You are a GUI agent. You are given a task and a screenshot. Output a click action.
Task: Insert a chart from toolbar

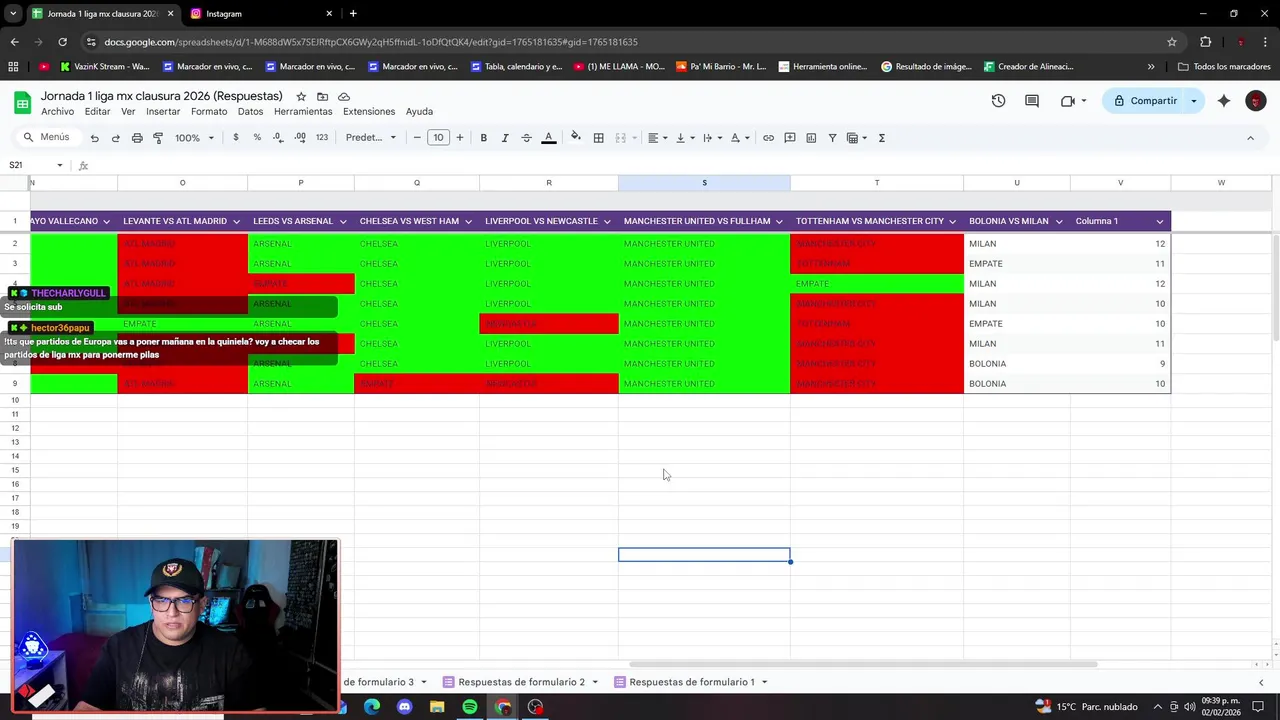811,138
